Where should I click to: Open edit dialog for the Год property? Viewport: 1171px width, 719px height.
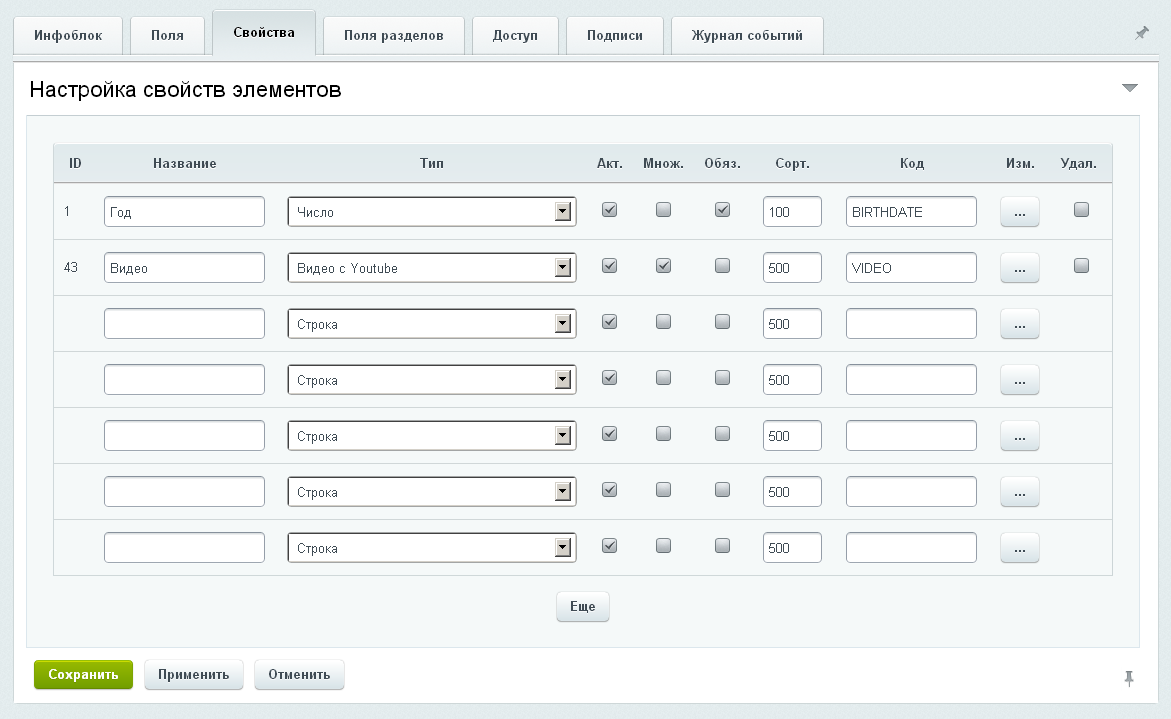click(x=1019, y=212)
